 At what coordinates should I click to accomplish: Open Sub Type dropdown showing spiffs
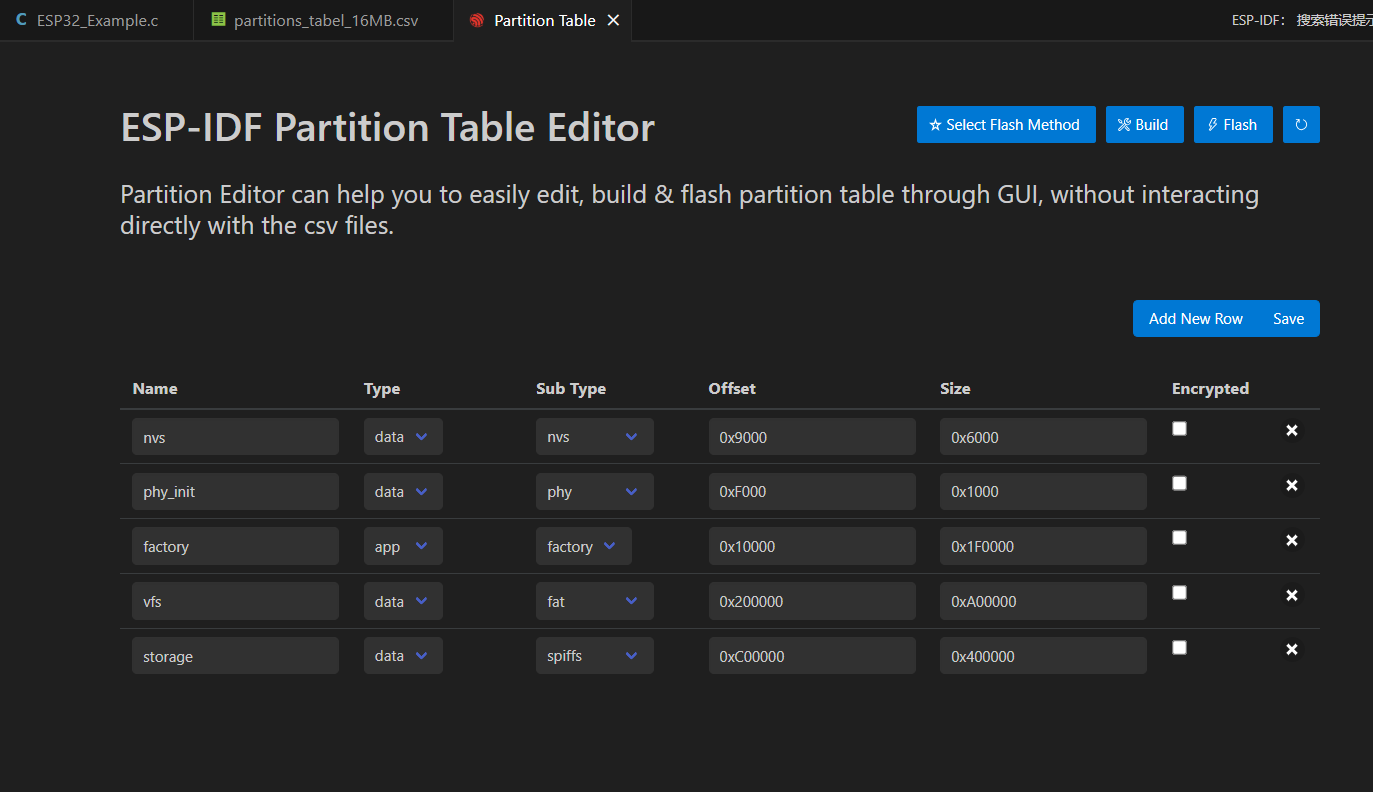click(595, 656)
